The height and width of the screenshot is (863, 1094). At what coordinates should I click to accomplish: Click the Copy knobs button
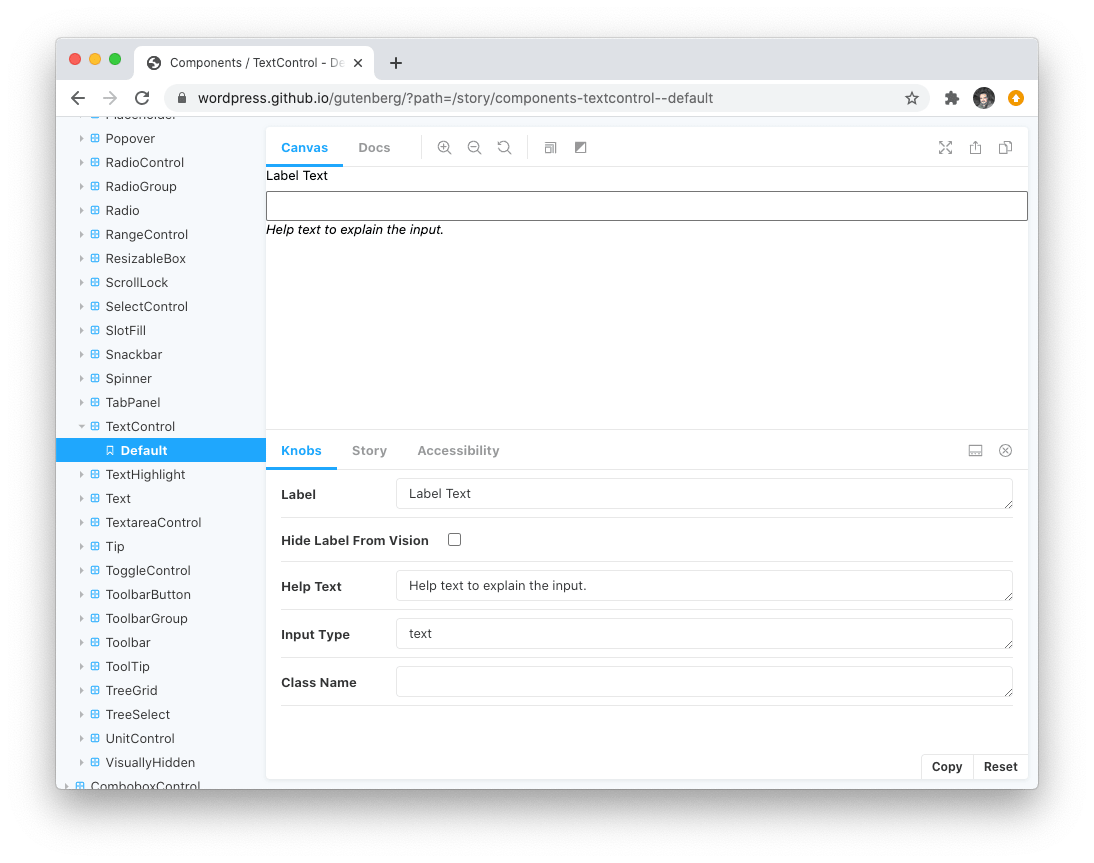pyautogui.click(x=947, y=767)
